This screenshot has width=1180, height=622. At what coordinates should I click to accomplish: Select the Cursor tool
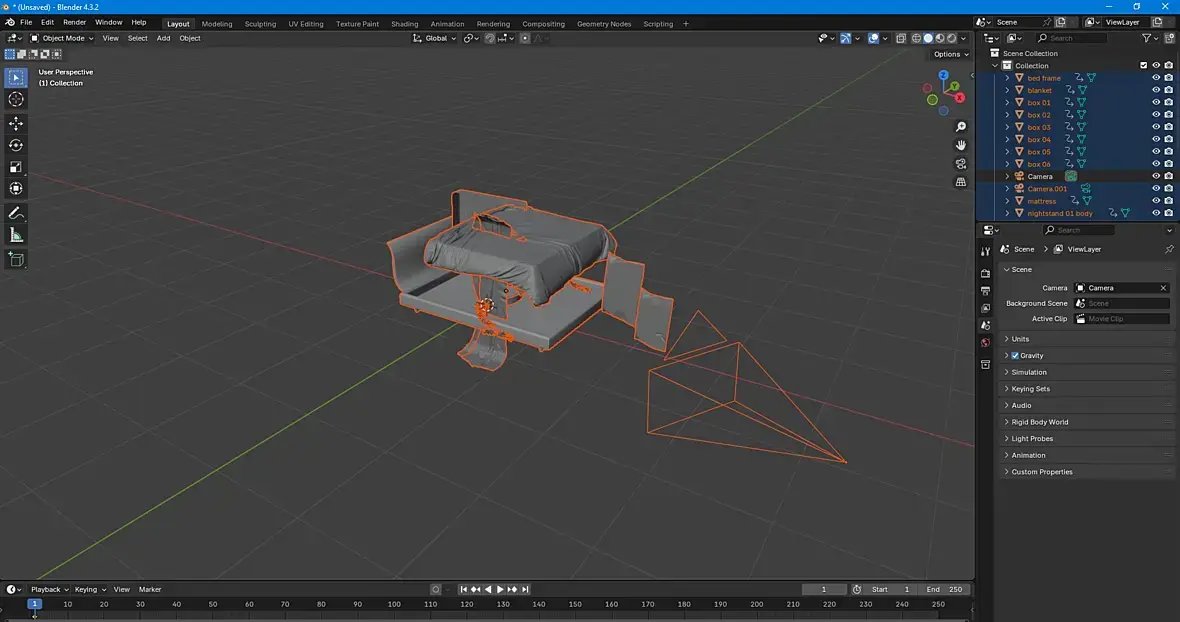point(16,99)
